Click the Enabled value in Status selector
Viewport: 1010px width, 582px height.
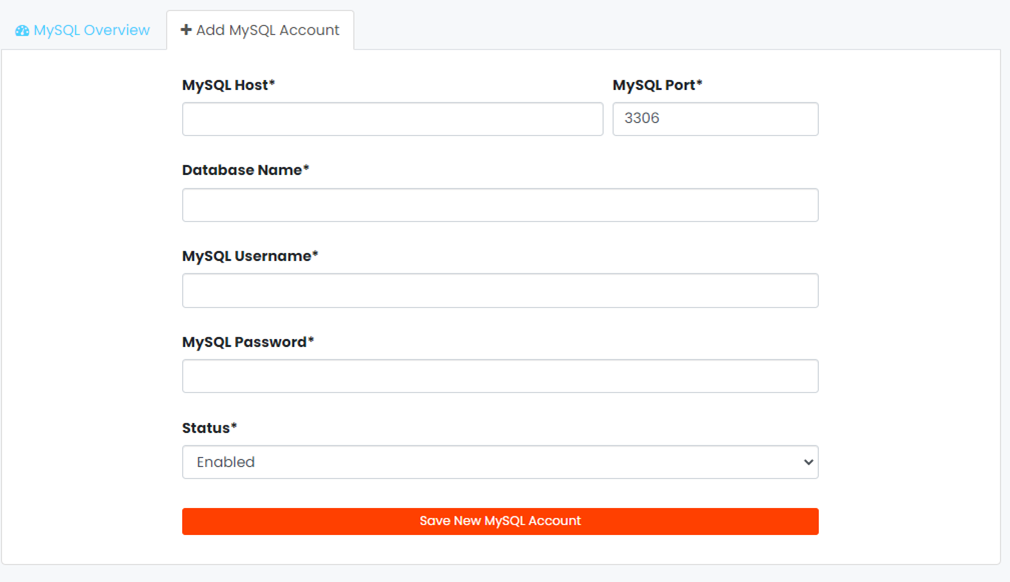tap(225, 462)
